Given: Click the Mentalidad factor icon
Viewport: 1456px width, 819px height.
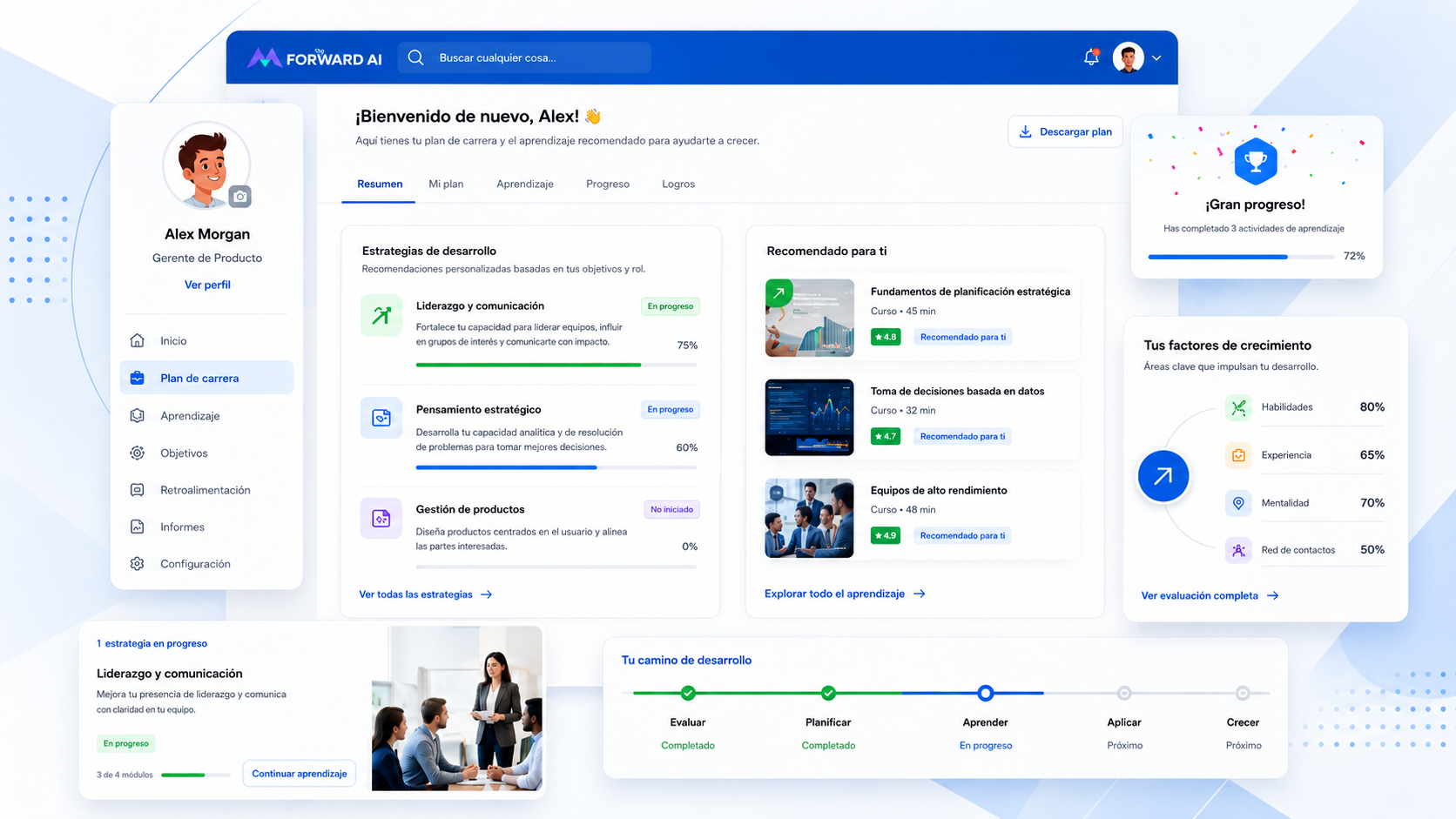Looking at the screenshot, I should (x=1238, y=503).
